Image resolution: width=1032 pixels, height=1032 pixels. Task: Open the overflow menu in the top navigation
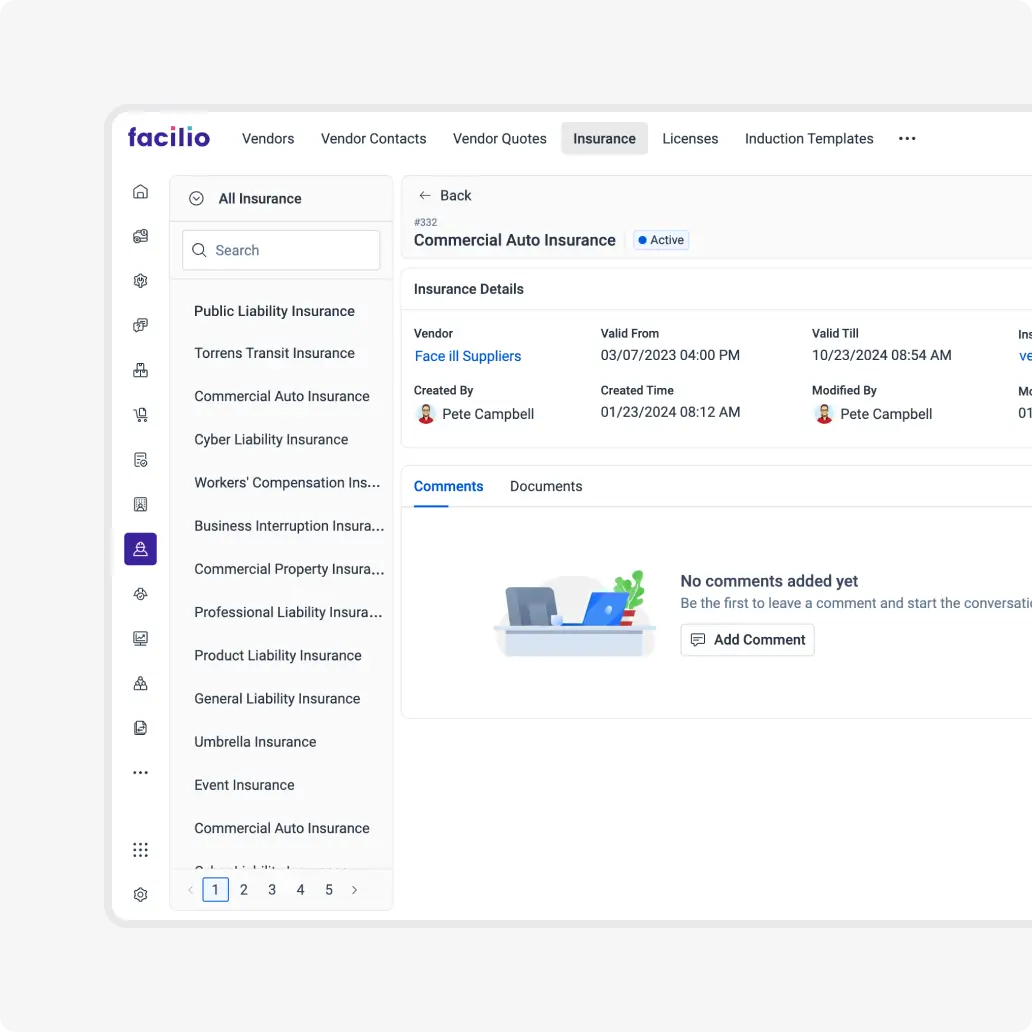(x=906, y=138)
